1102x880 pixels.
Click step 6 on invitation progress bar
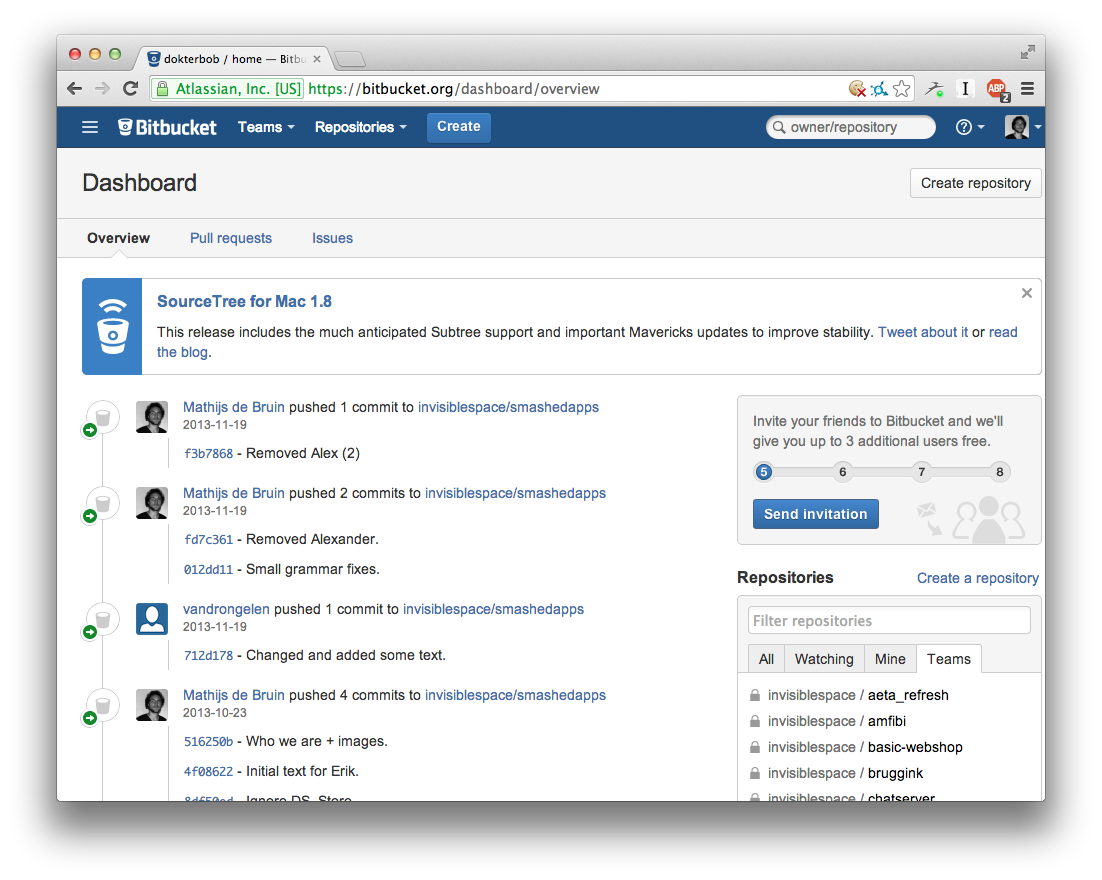click(x=843, y=472)
